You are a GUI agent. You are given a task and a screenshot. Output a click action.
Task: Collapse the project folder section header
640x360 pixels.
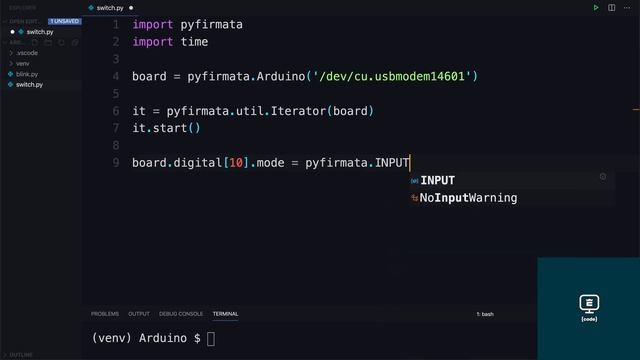coord(15,42)
